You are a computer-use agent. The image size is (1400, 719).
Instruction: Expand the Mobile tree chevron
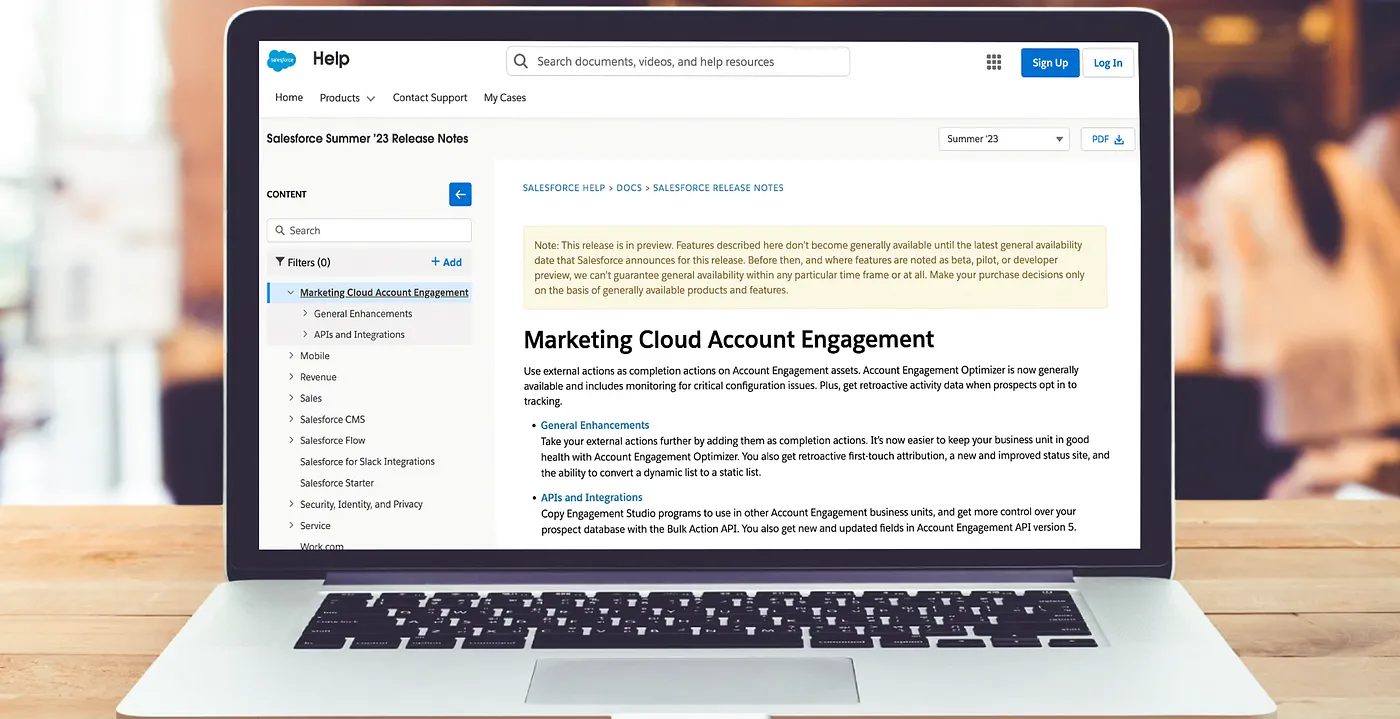click(291, 356)
